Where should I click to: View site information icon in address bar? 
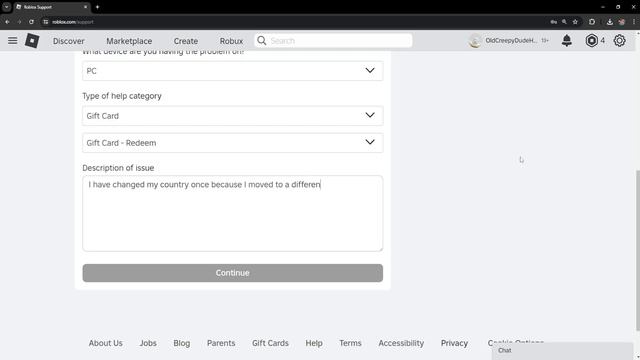click(46, 22)
